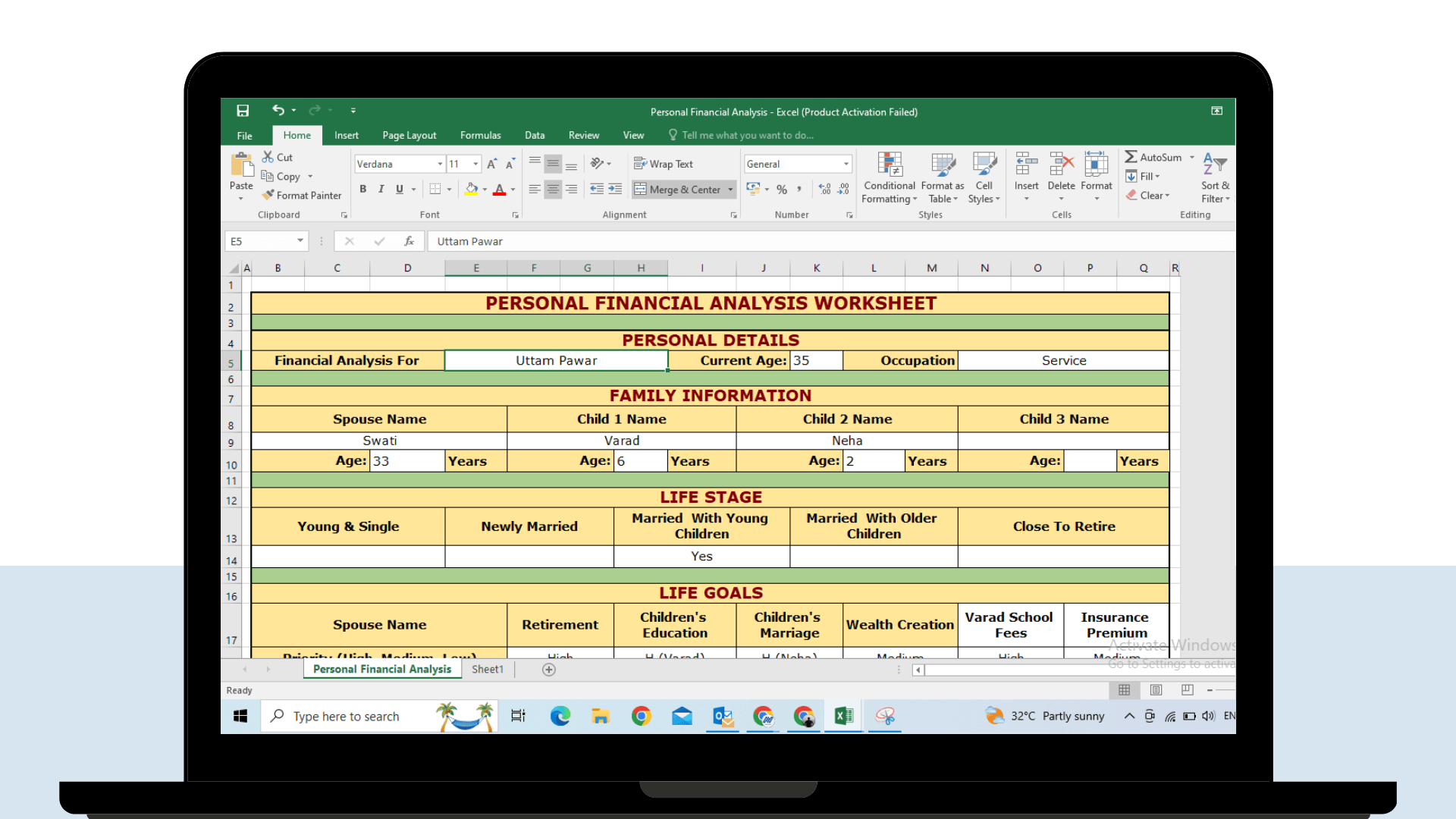
Task: Apply the Comma style
Action: pos(799,190)
